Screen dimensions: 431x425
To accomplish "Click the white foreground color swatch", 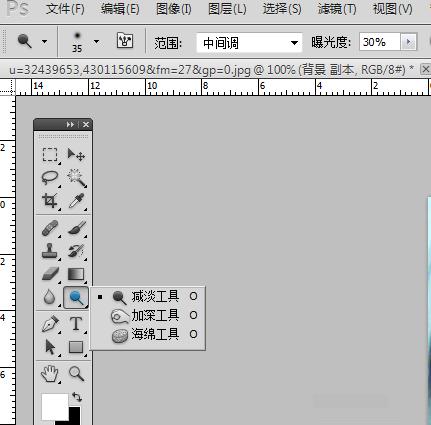I will click(x=54, y=406).
